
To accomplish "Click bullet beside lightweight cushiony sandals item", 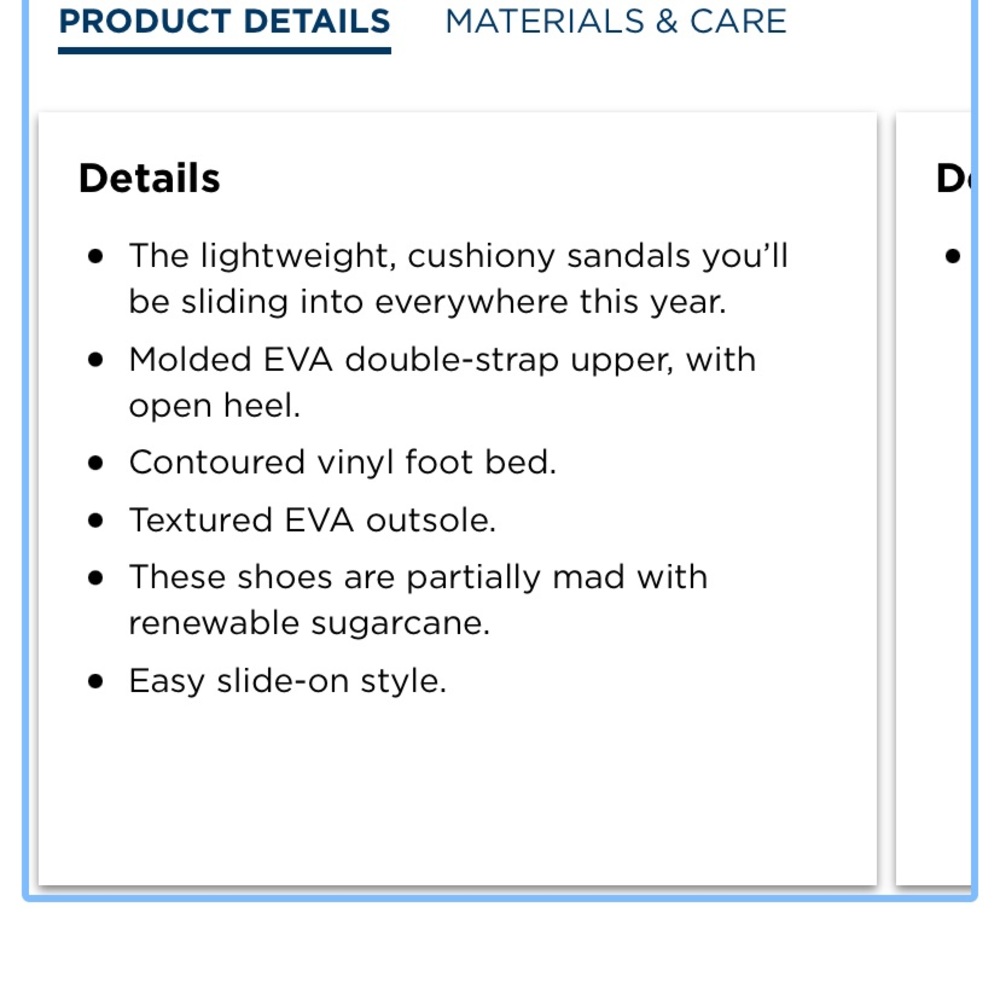I will point(96,256).
